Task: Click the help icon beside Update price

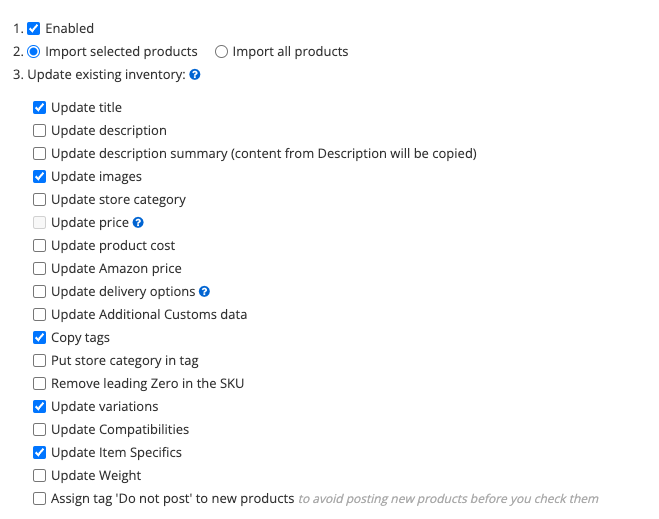Action: click(138, 223)
